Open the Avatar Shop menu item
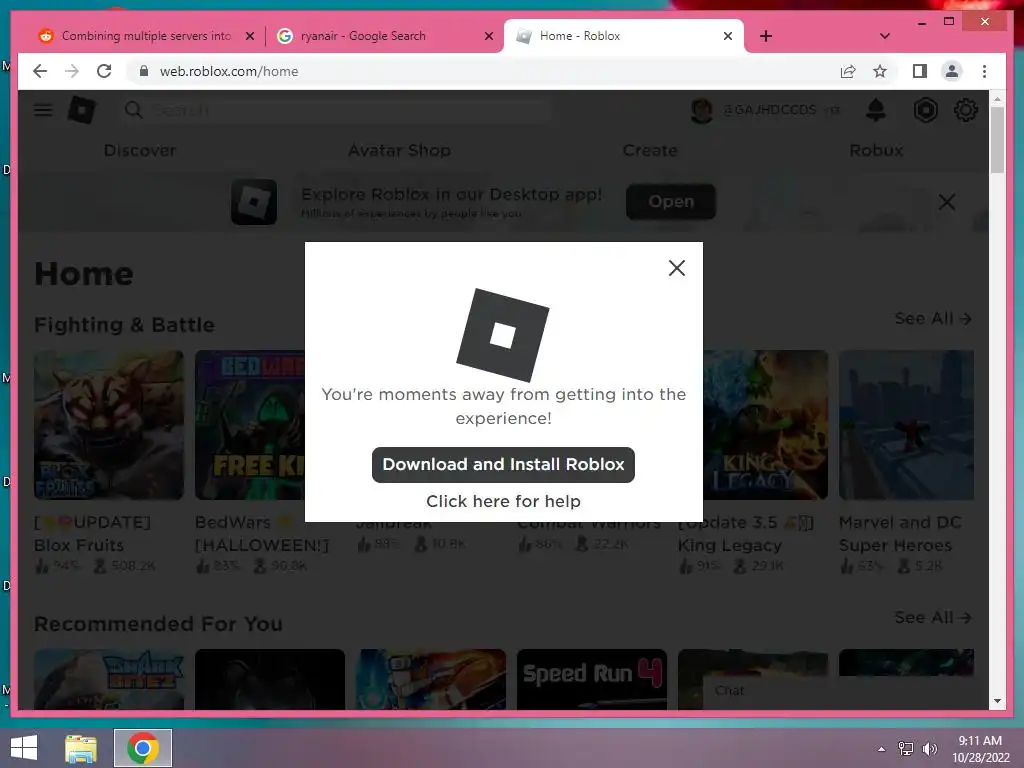1024x768 pixels. [399, 150]
